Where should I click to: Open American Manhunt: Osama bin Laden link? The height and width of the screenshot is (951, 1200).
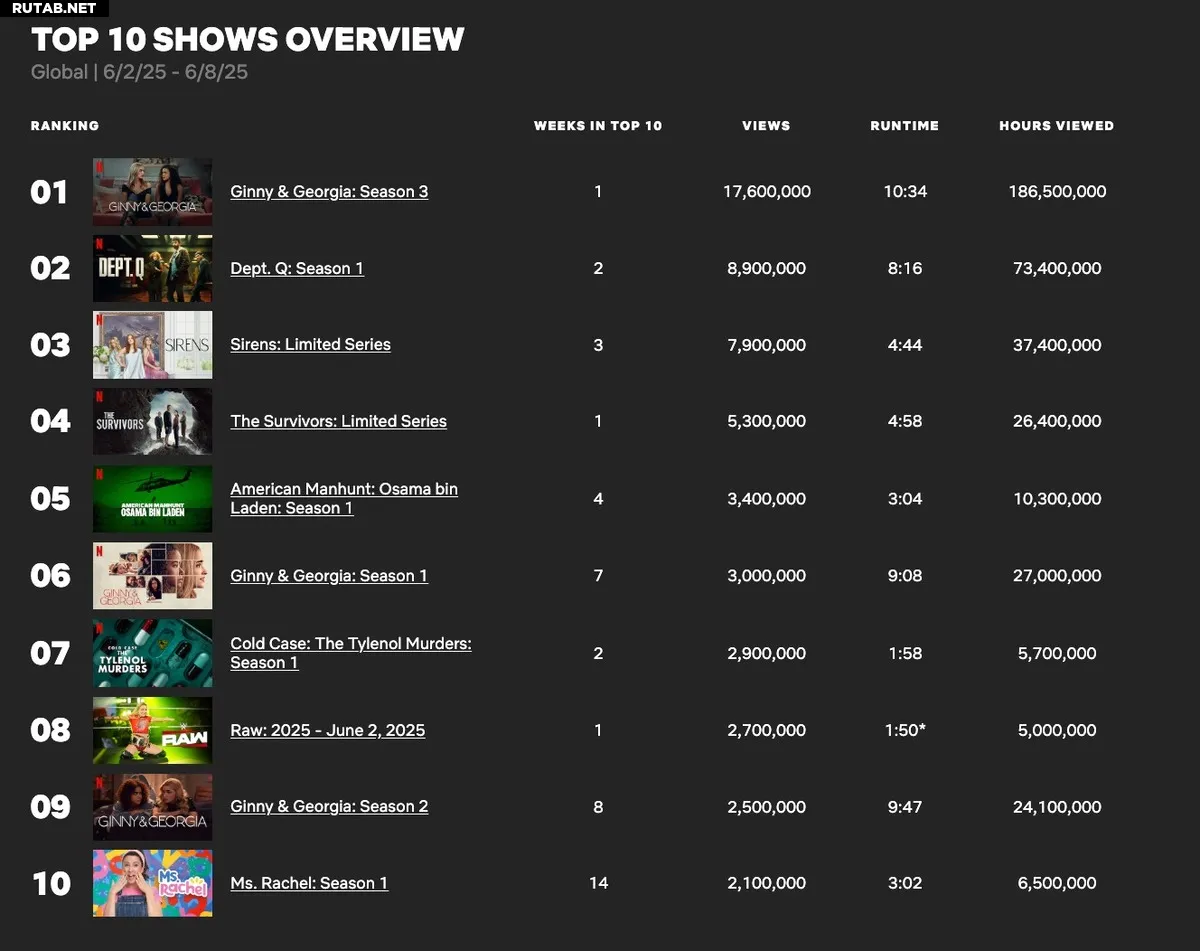(x=344, y=498)
